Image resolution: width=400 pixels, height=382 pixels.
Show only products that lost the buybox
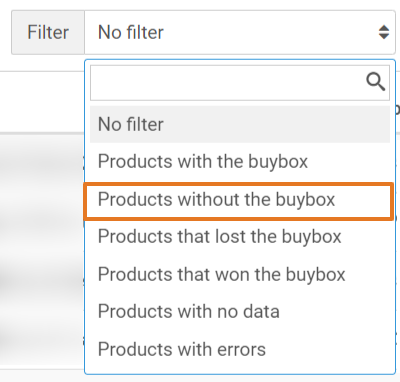point(240,236)
